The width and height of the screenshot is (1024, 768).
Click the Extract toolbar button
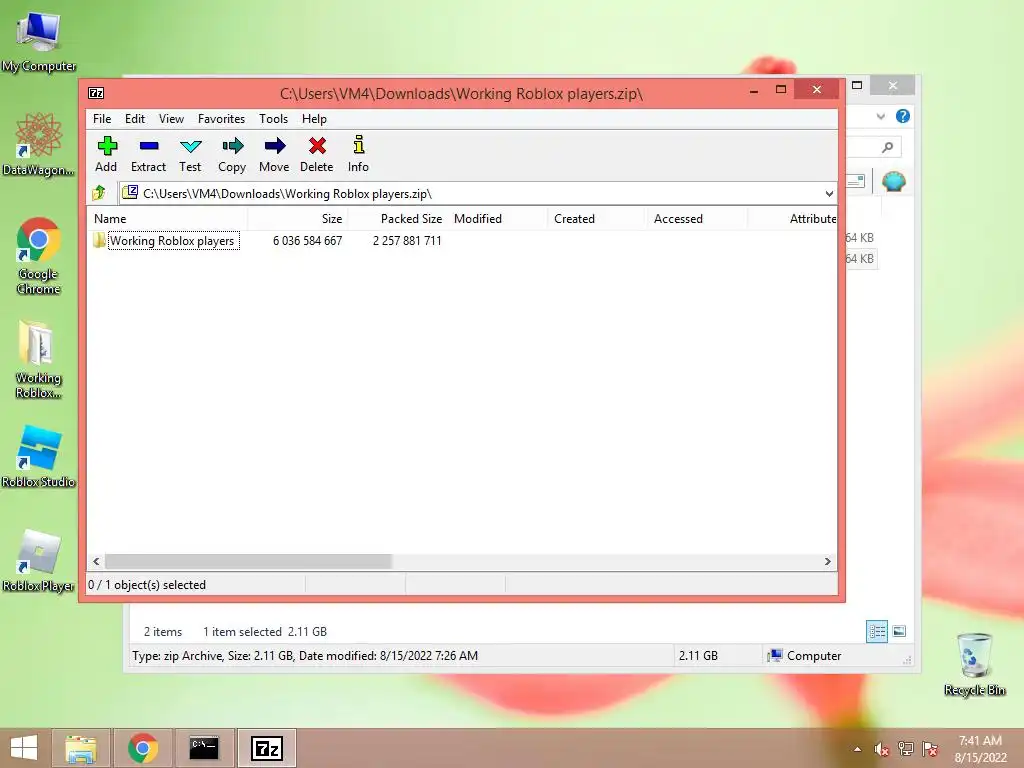click(x=148, y=155)
